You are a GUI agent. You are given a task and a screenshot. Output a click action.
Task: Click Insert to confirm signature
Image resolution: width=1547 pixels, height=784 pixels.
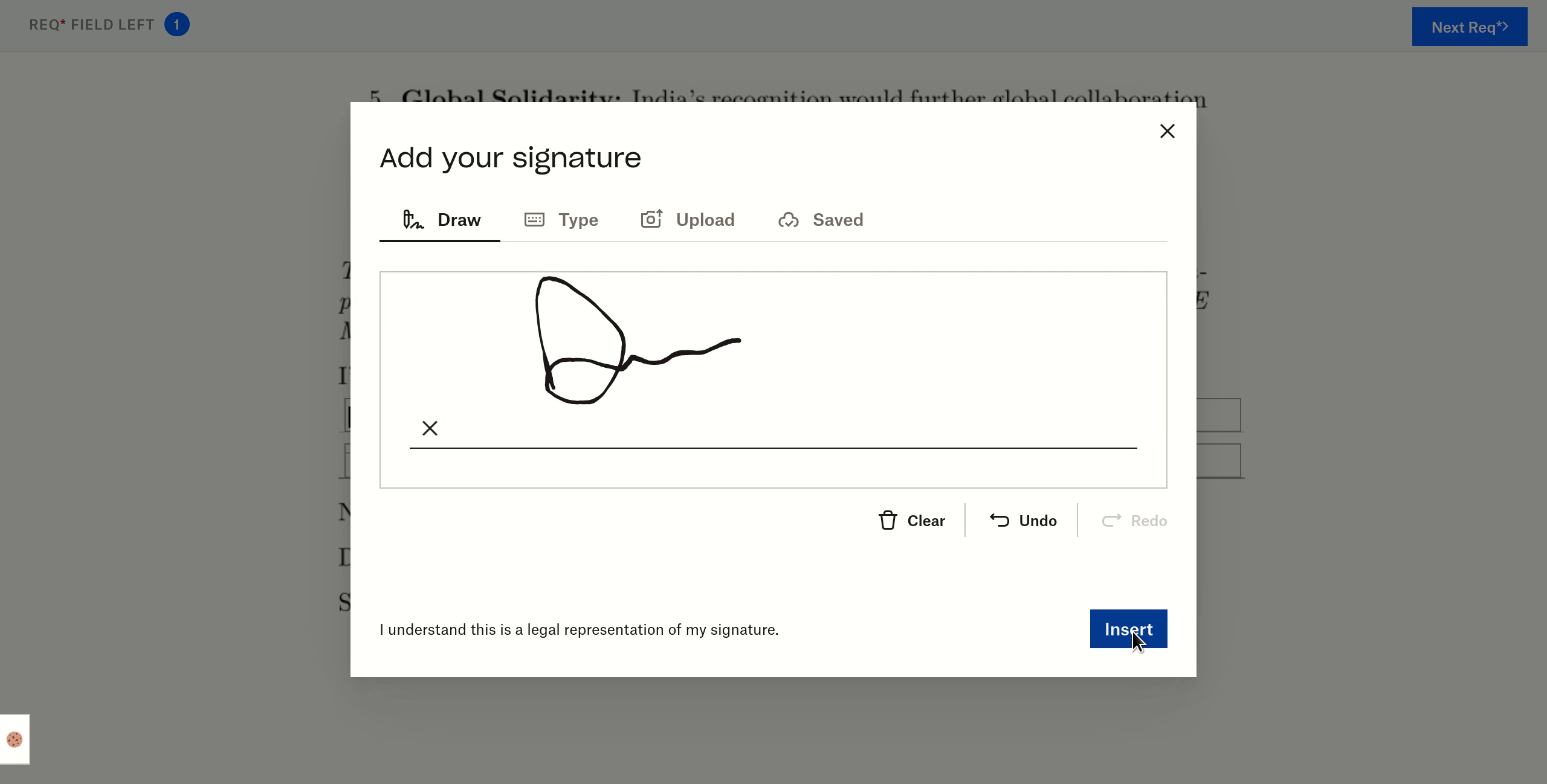pyautogui.click(x=1128, y=629)
